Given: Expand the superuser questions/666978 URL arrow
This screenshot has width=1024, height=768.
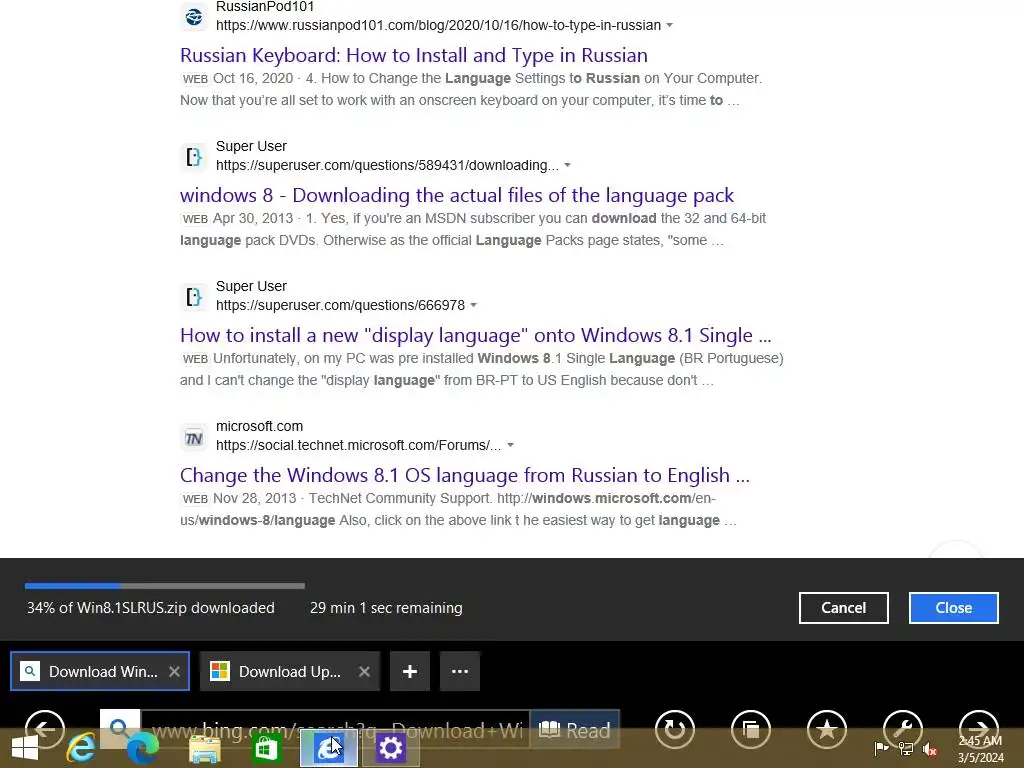Looking at the screenshot, I should pos(473,305).
